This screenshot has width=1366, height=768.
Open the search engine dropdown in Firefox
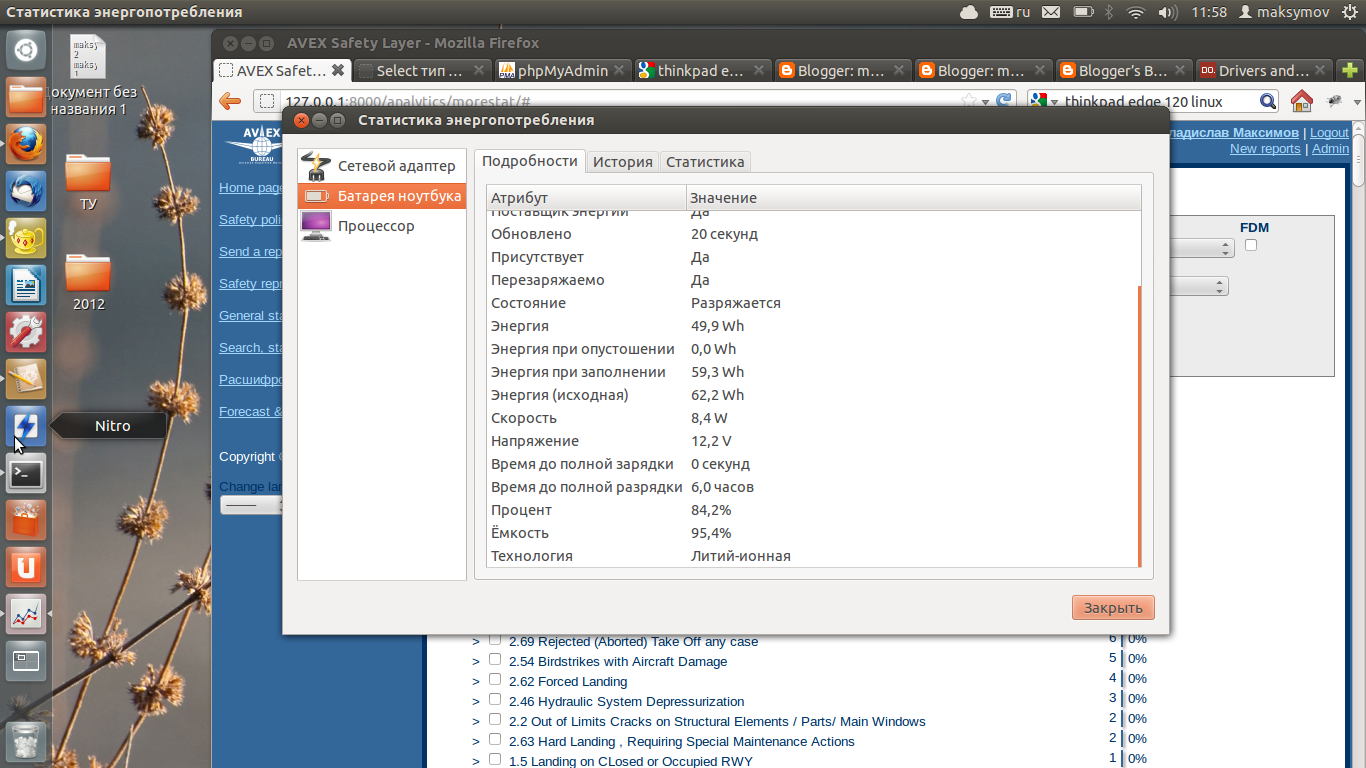click(x=1045, y=101)
